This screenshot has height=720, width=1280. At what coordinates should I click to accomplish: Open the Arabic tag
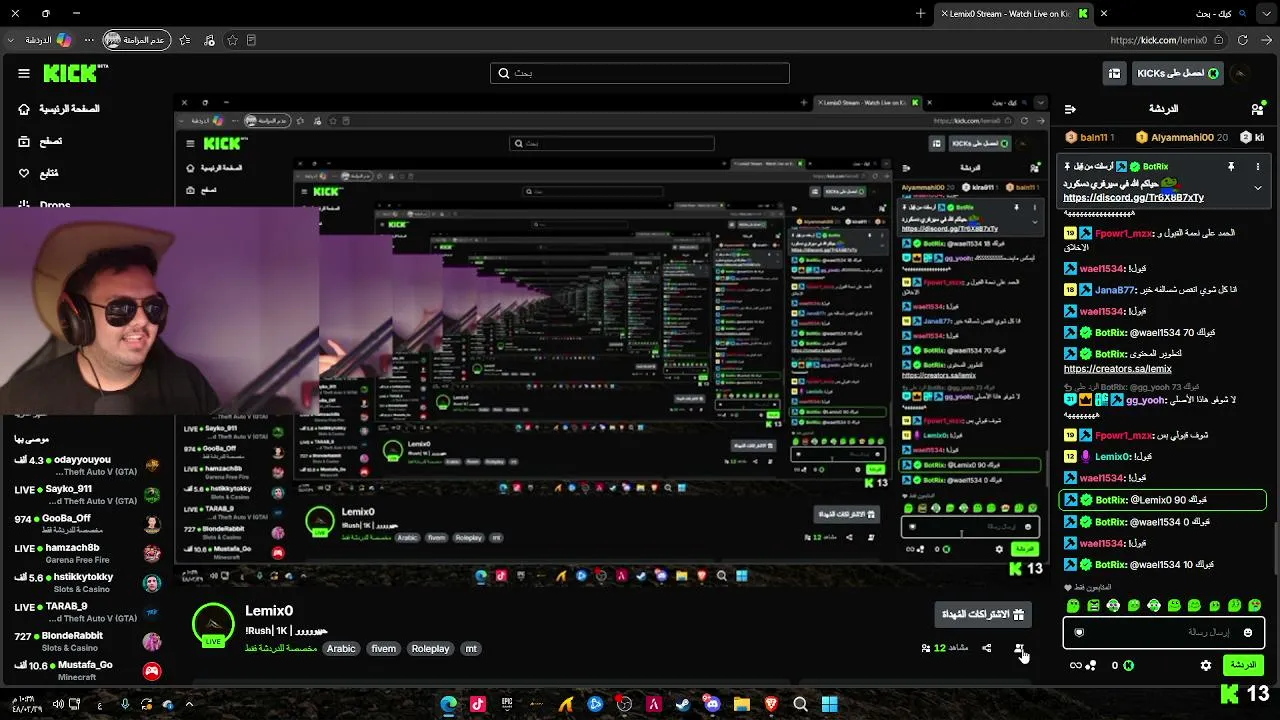pyautogui.click(x=341, y=648)
